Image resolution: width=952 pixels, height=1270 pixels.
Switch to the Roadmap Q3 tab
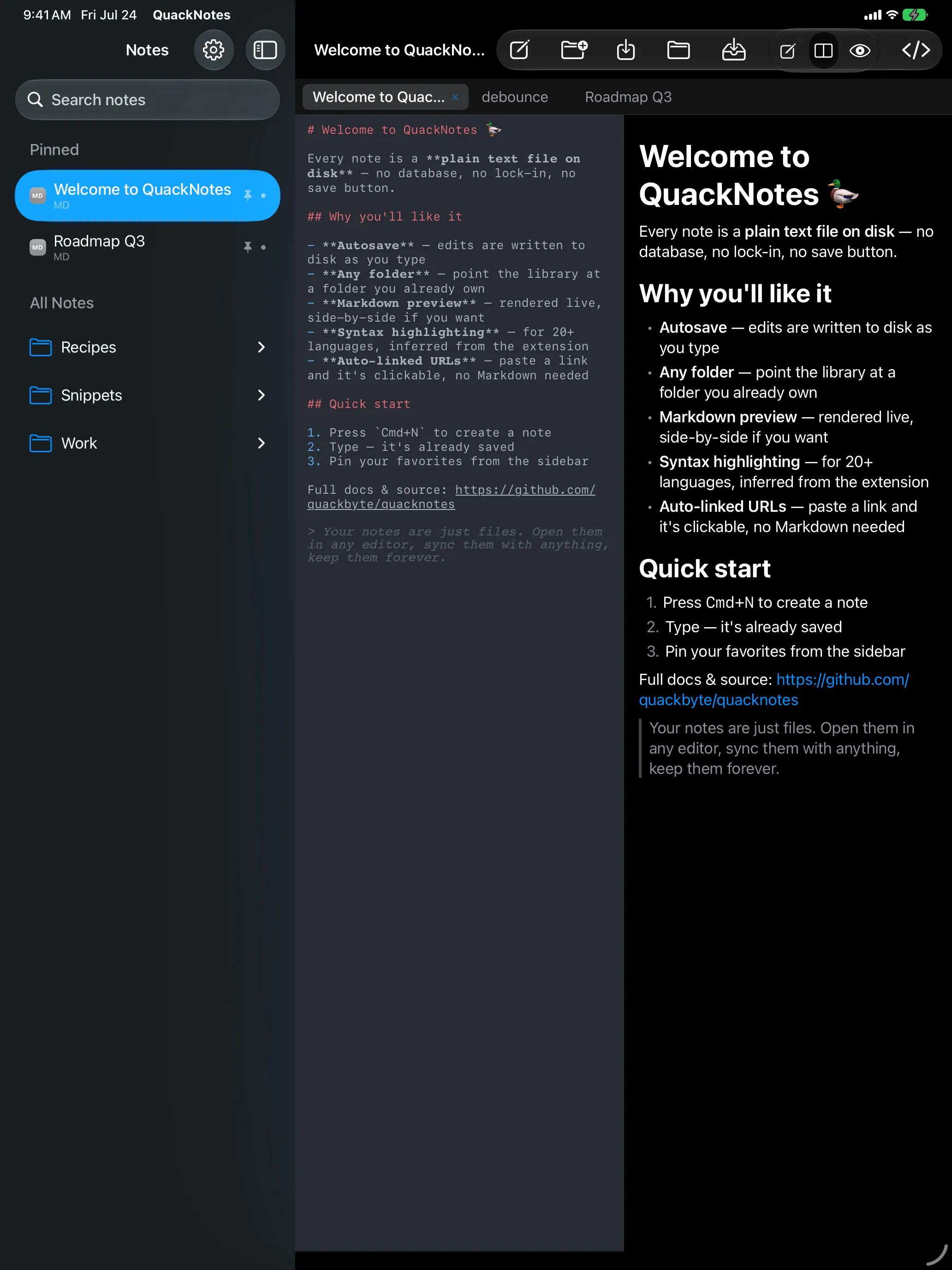pyautogui.click(x=628, y=97)
